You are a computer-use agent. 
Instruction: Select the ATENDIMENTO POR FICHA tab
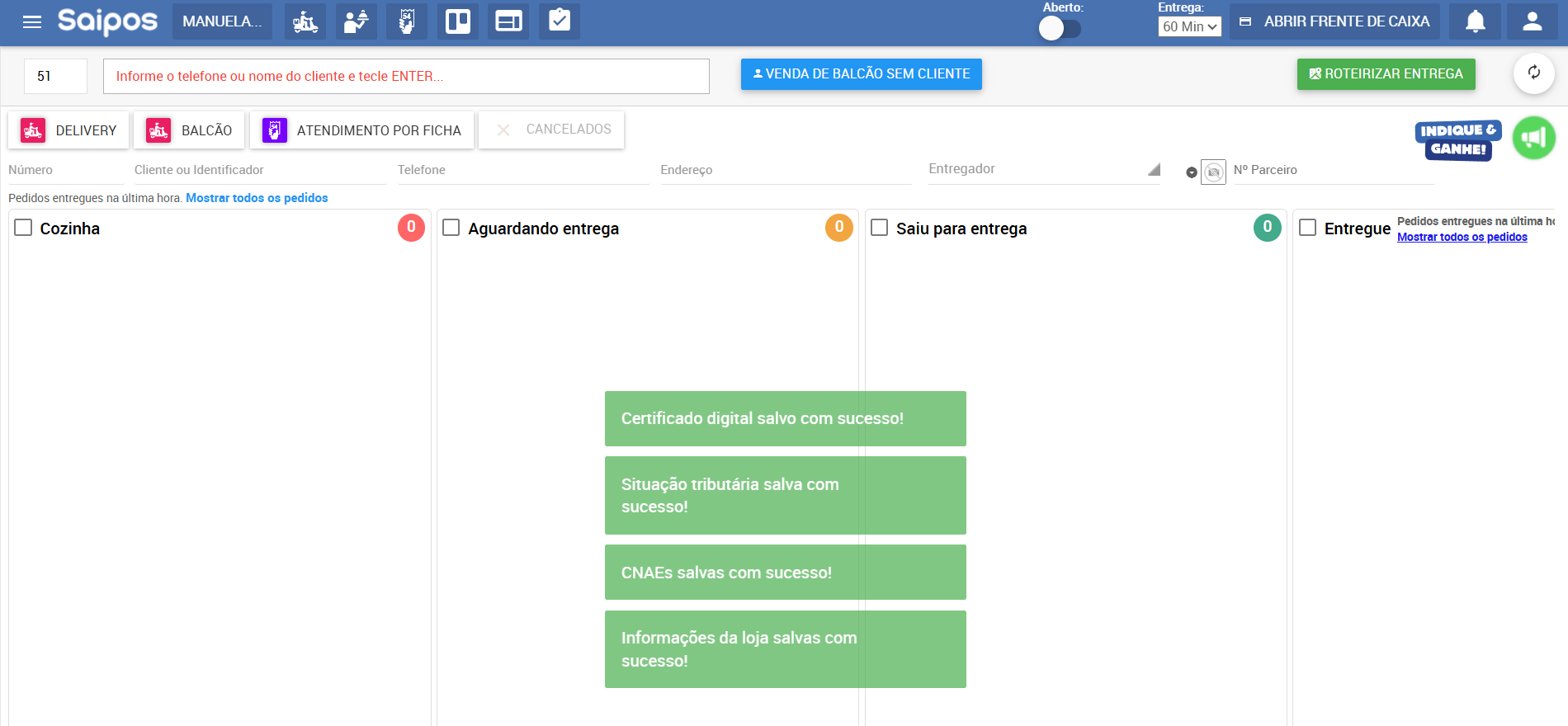tap(362, 130)
